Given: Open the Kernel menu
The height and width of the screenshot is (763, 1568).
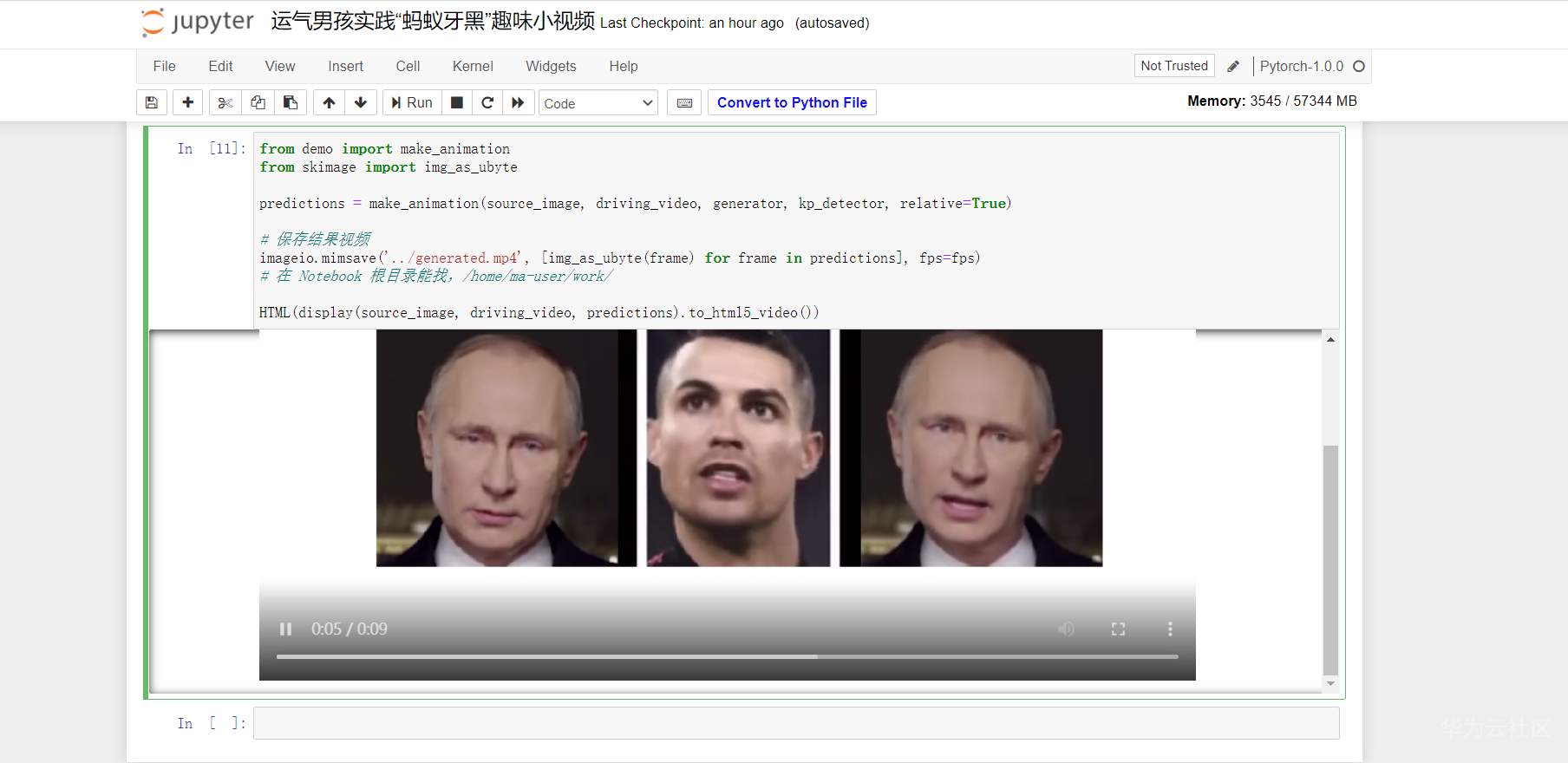Looking at the screenshot, I should 473,66.
